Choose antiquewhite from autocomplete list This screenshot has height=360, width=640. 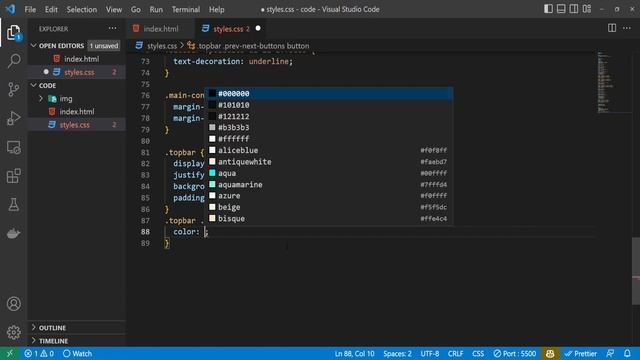click(x=329, y=162)
